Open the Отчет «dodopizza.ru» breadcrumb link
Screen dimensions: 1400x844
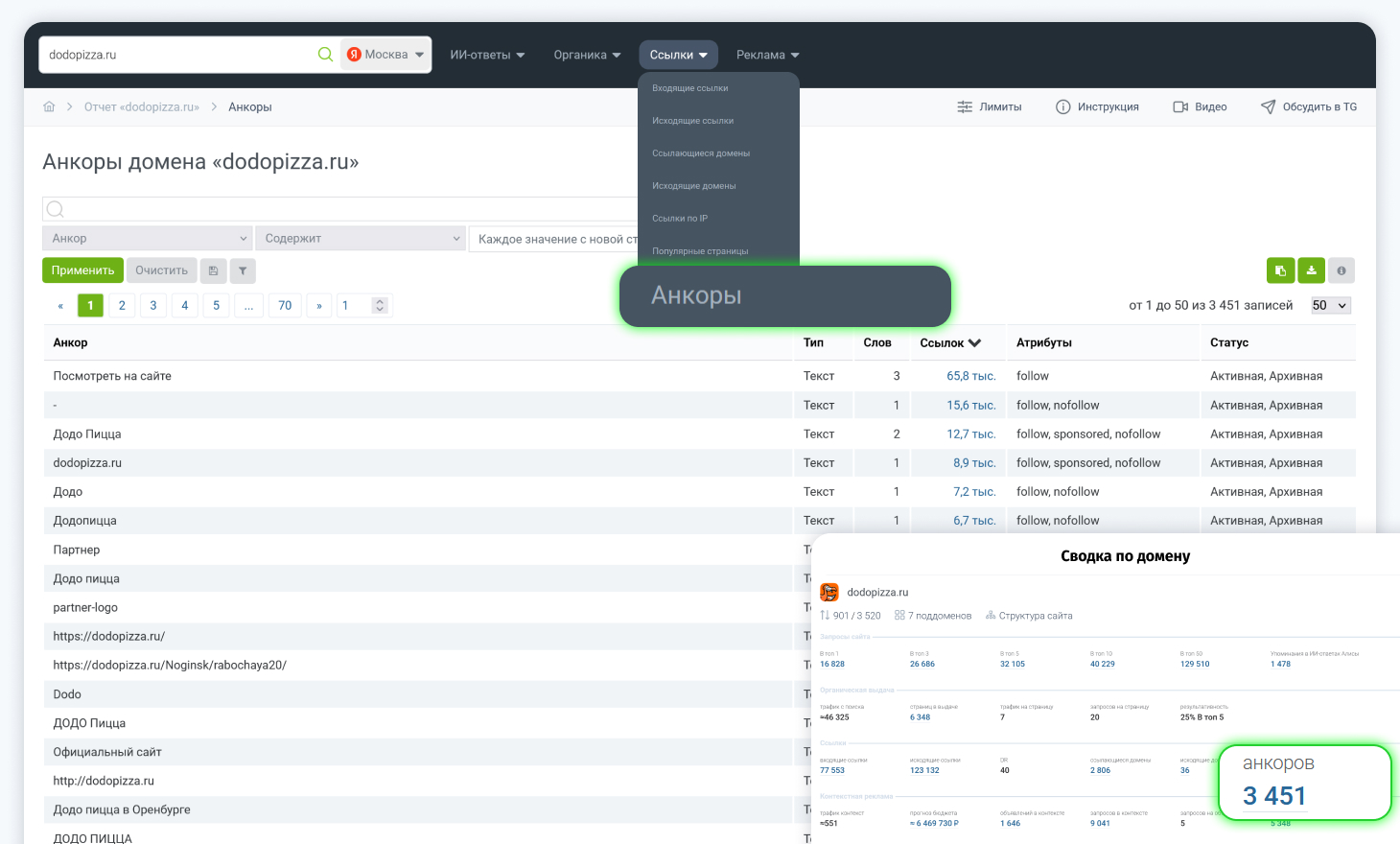(142, 107)
